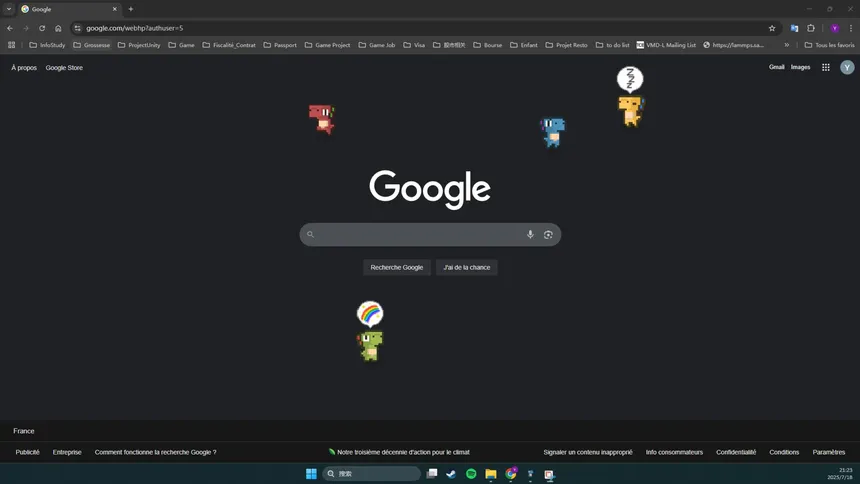Open the Entreprise footer link
Screen dimensions: 860x484
pyautogui.click(x=67, y=452)
